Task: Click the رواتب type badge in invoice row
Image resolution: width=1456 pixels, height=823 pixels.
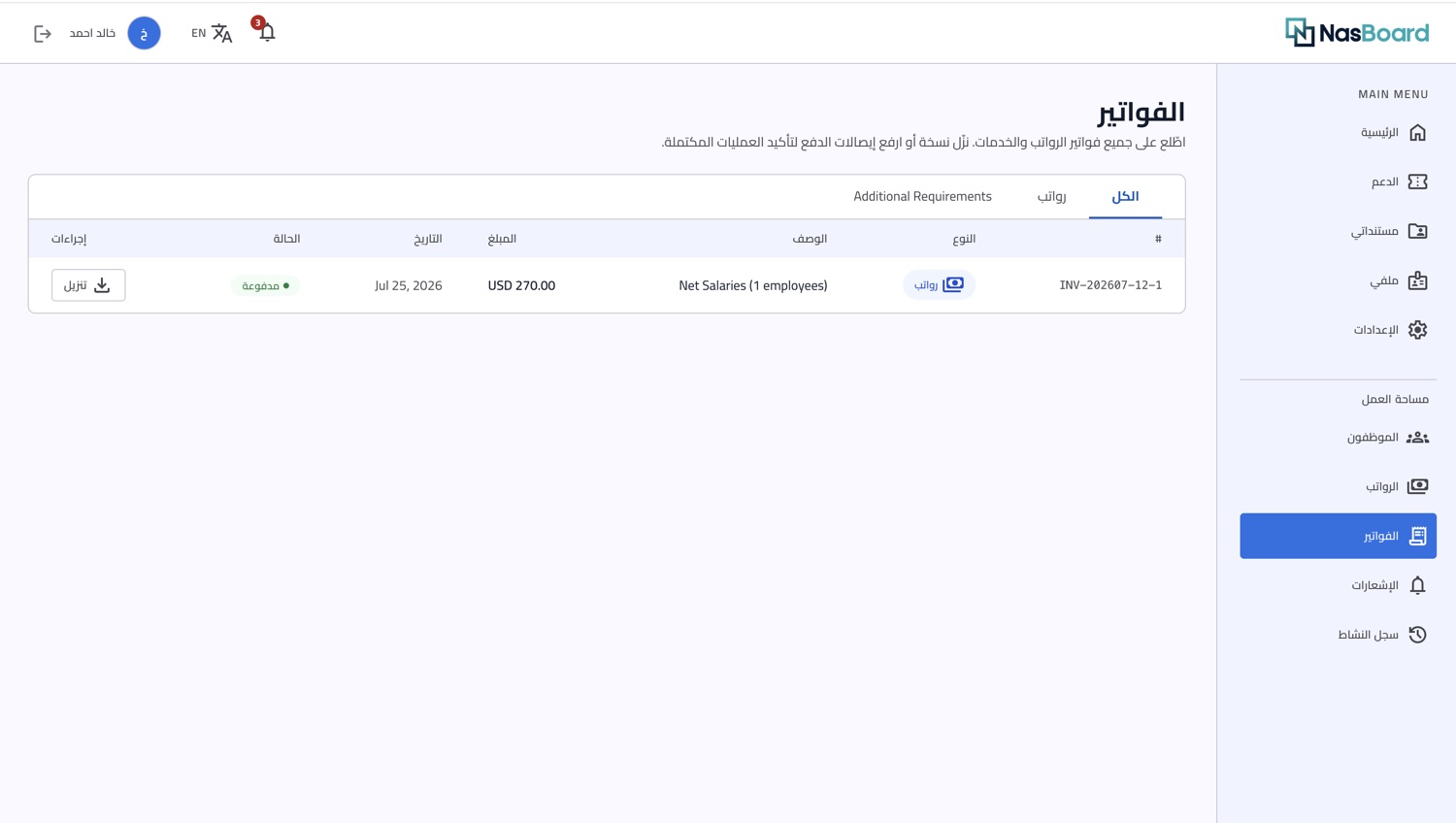Action: pos(939,284)
